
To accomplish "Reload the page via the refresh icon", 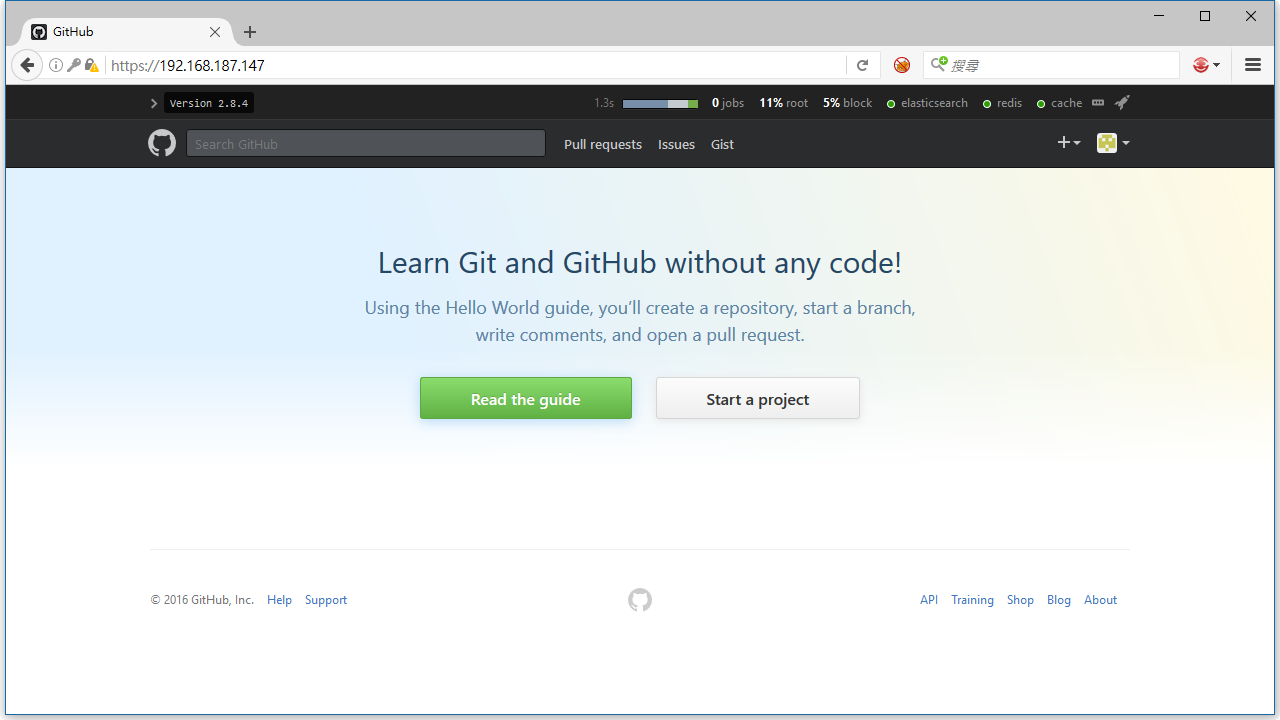I will pyautogui.click(x=862, y=64).
